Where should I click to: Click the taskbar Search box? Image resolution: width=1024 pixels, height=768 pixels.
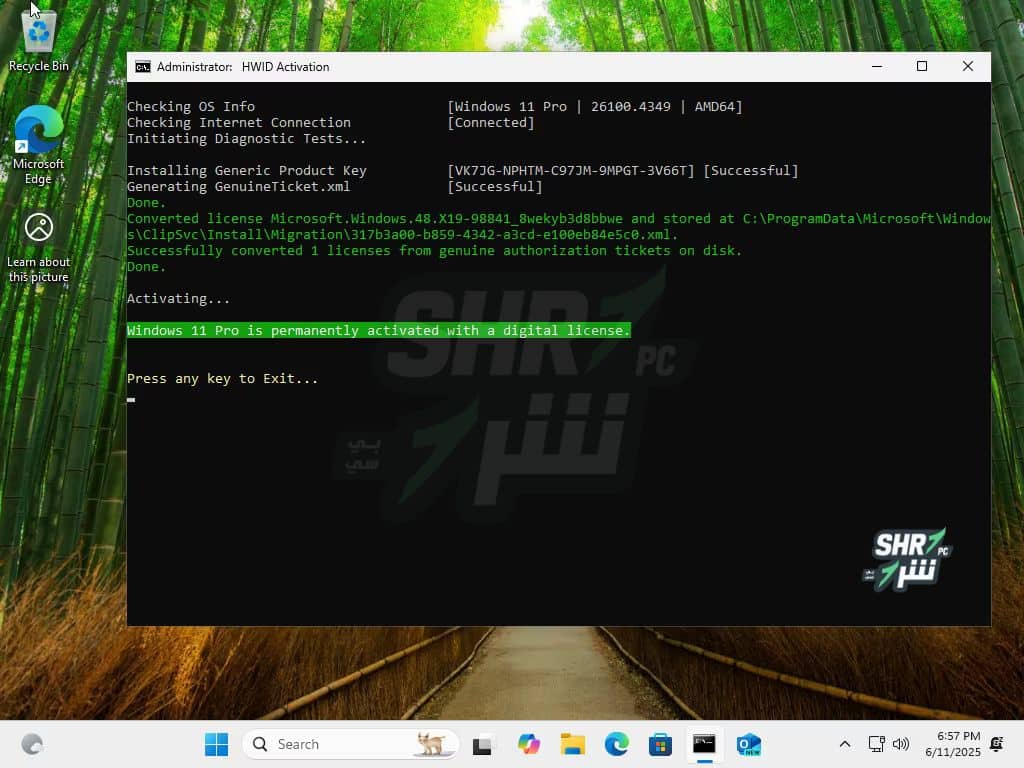point(351,744)
